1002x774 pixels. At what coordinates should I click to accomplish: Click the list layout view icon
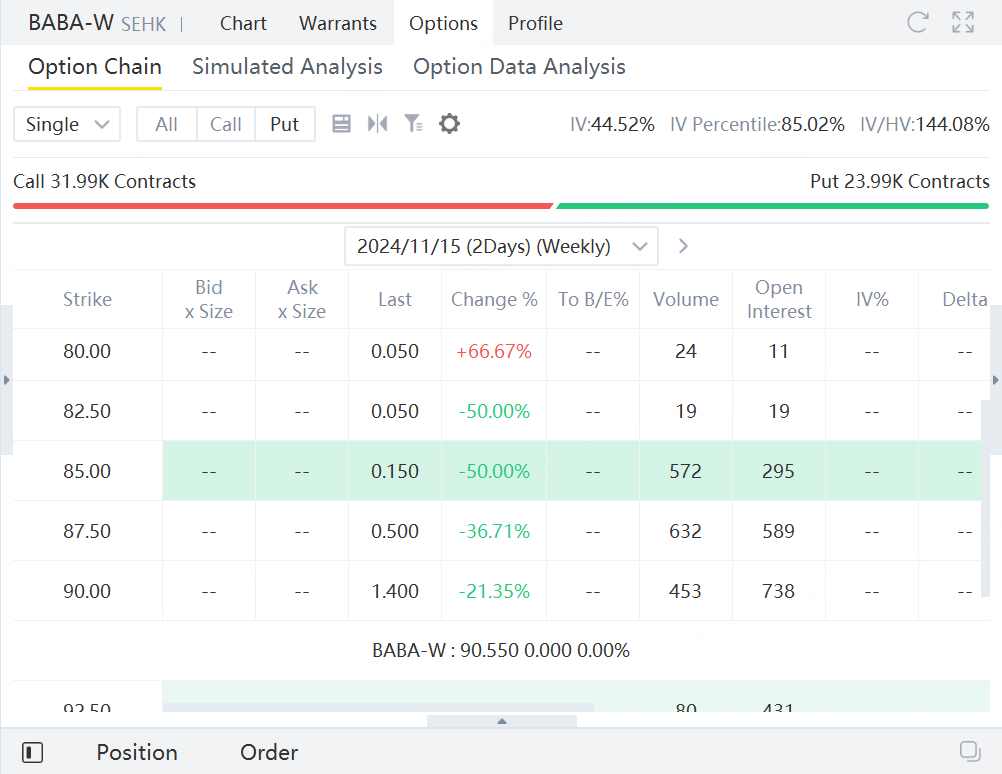[341, 124]
